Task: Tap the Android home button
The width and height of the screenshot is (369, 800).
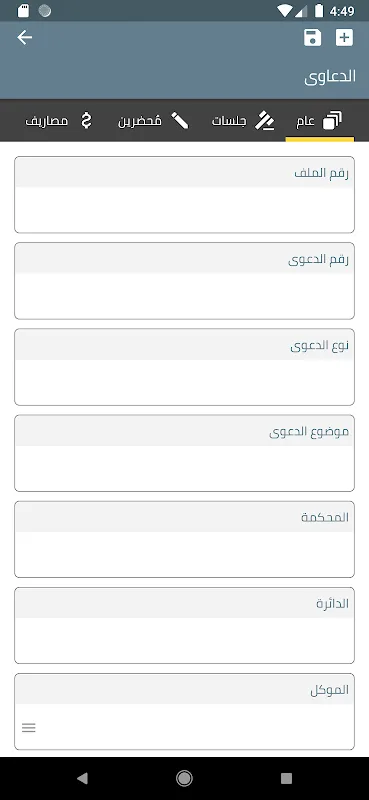Action: [x=184, y=778]
